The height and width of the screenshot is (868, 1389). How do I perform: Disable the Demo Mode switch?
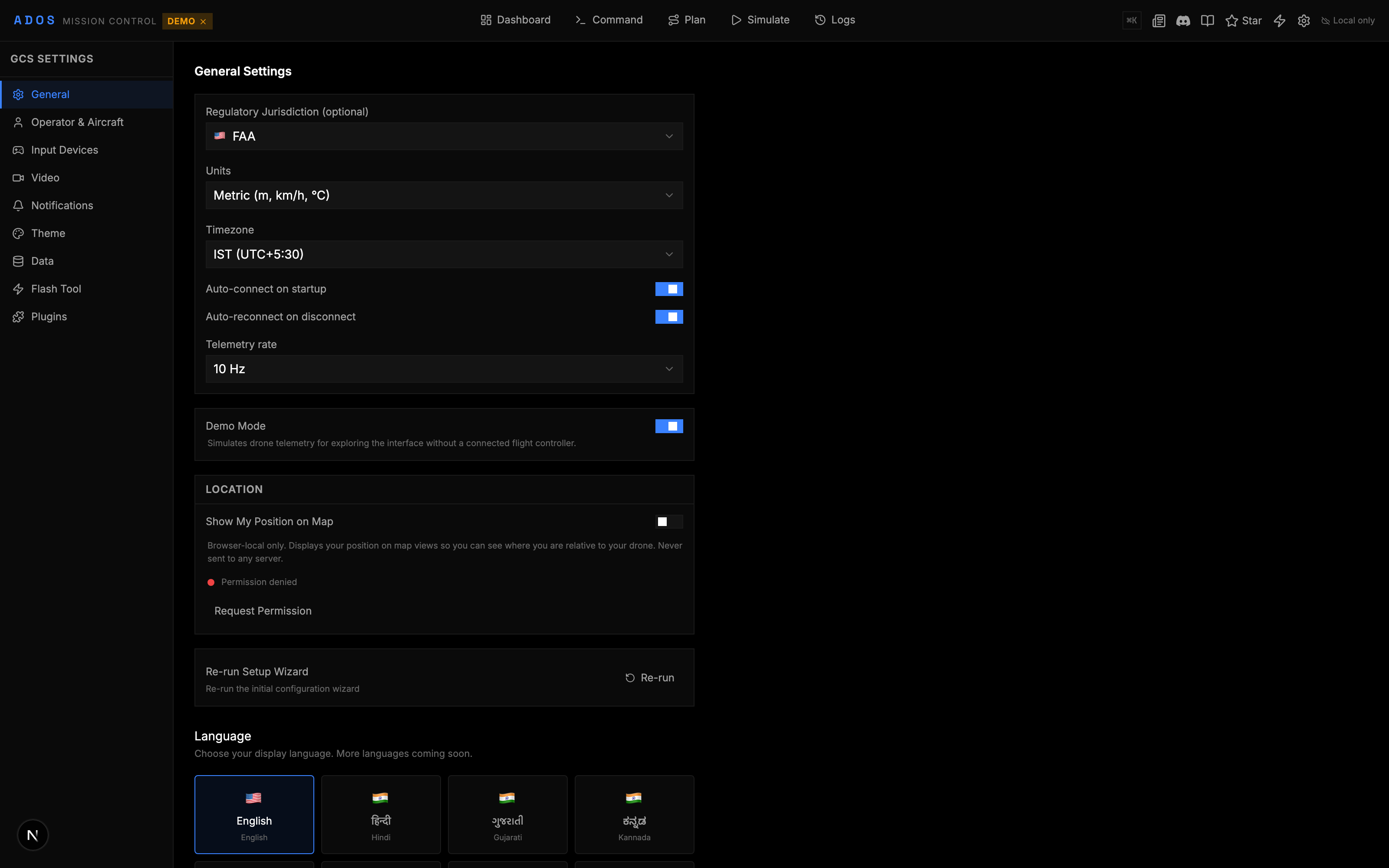(668, 426)
